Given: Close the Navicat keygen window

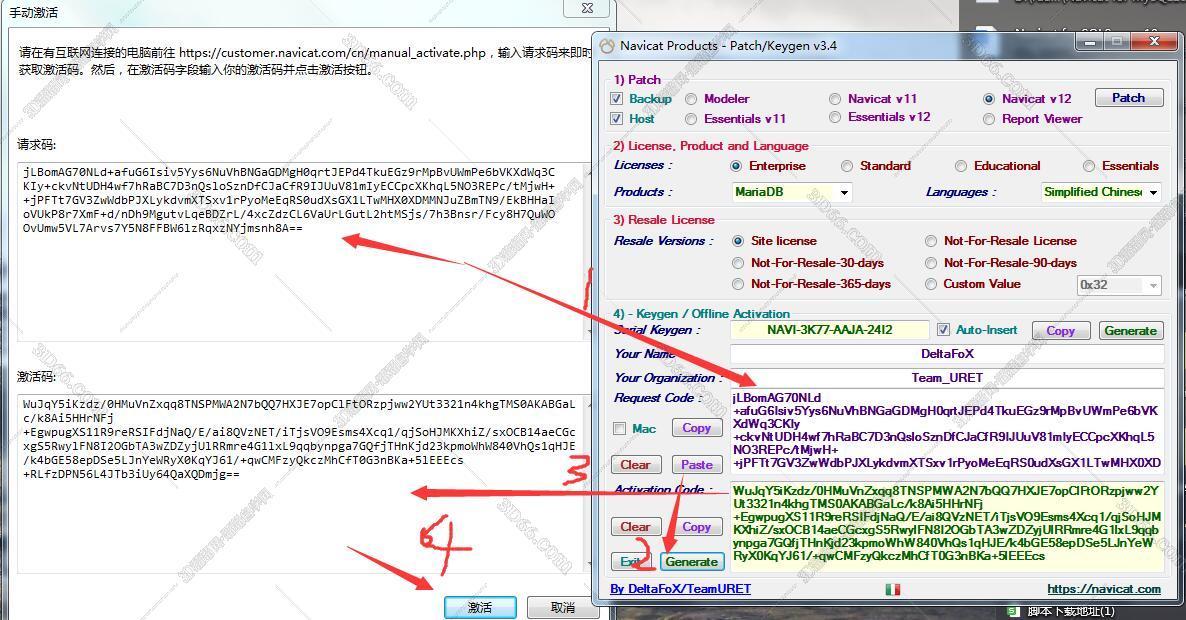Looking at the screenshot, I should click(1154, 42).
